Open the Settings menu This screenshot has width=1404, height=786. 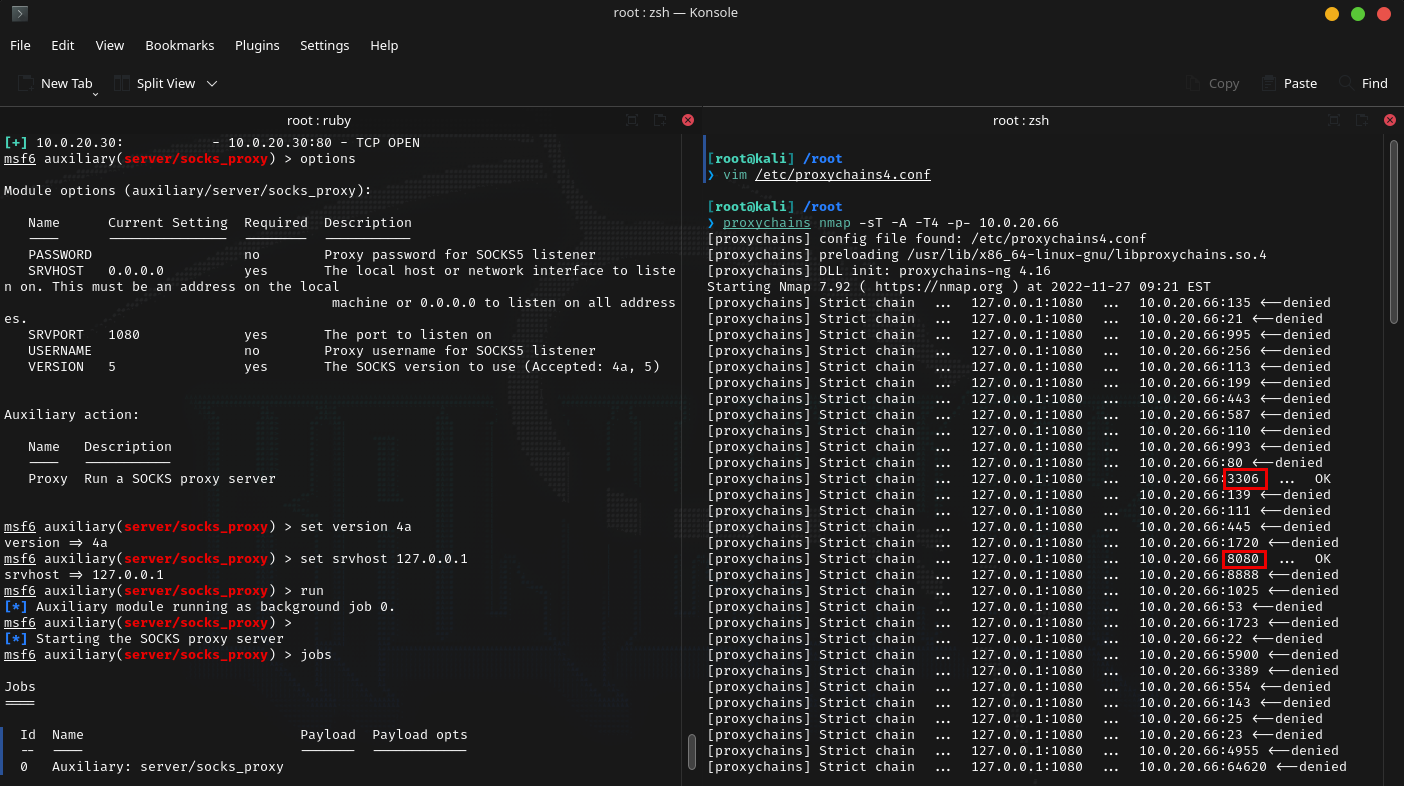(325, 46)
